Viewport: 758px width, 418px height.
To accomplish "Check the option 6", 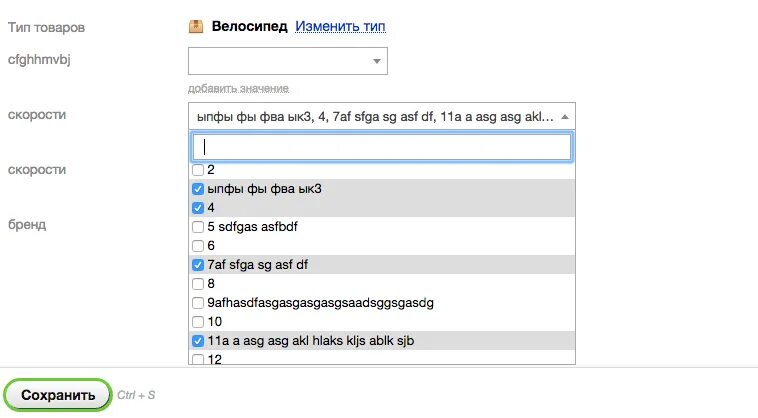I will (198, 246).
